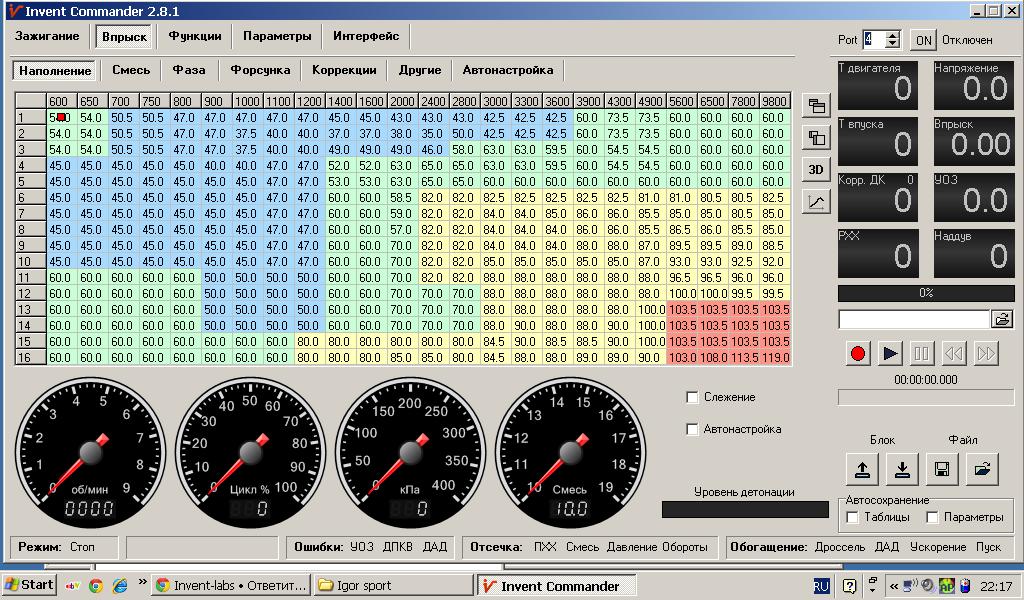Image resolution: width=1024 pixels, height=600 pixels.
Task: Upload data to block with up arrow
Action: 862,469
